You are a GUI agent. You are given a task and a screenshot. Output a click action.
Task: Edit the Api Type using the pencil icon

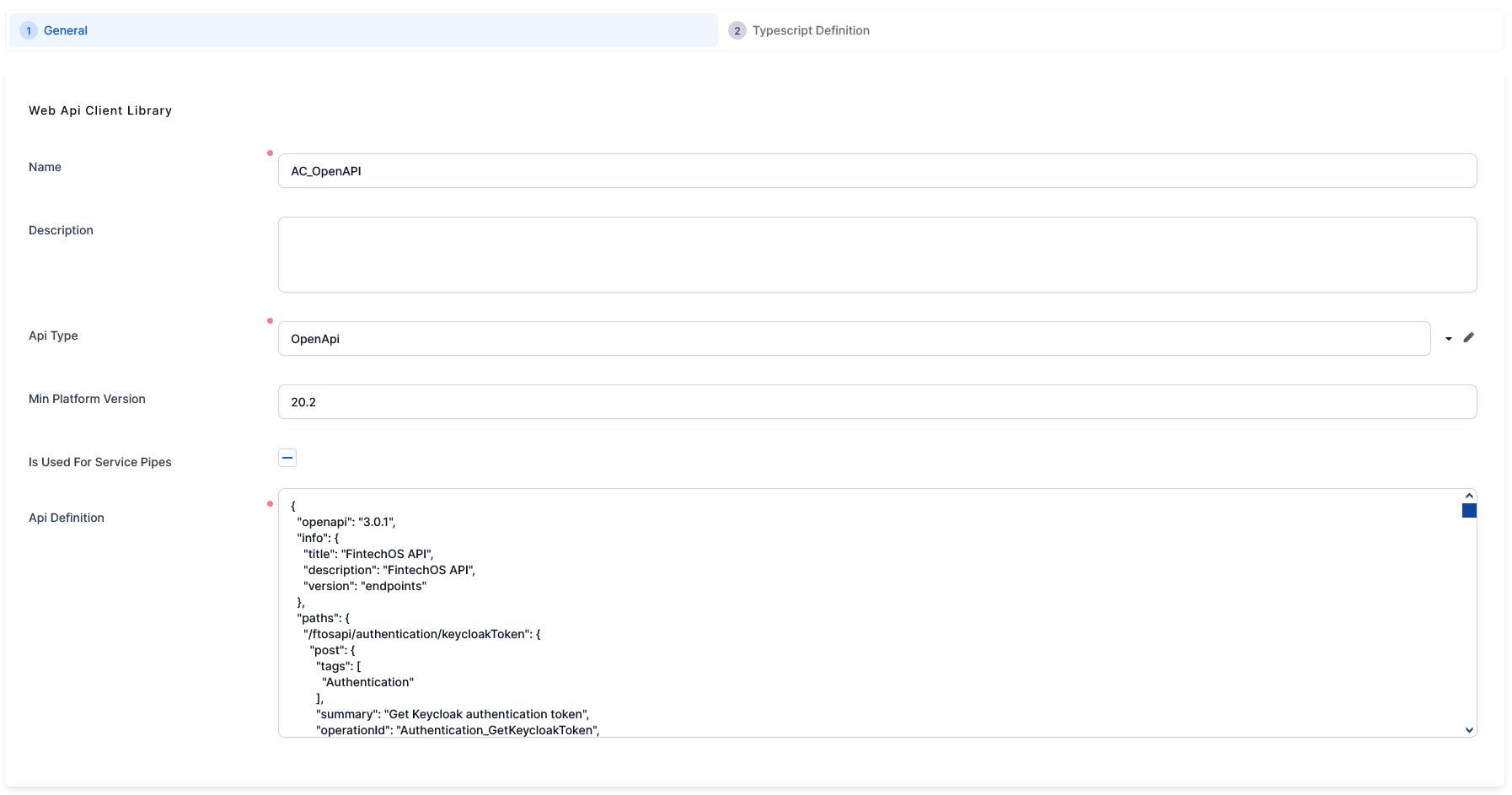coord(1469,337)
